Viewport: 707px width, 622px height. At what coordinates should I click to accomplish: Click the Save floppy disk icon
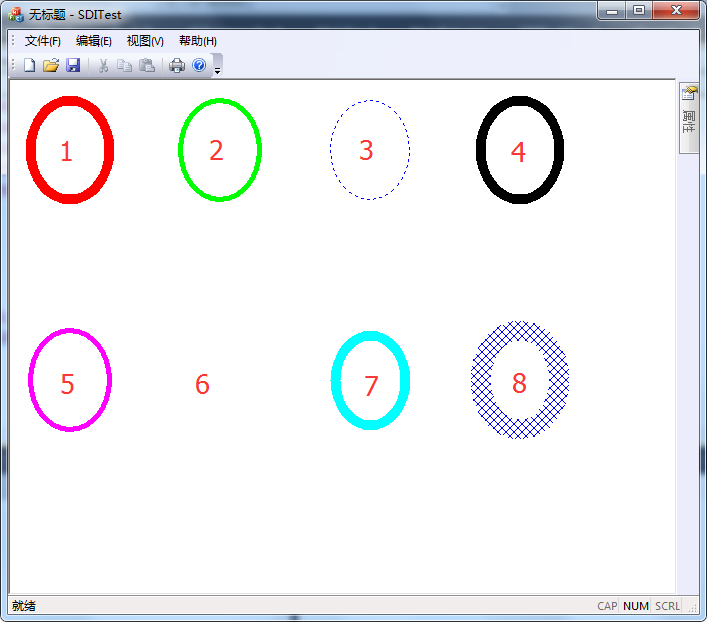[73, 65]
